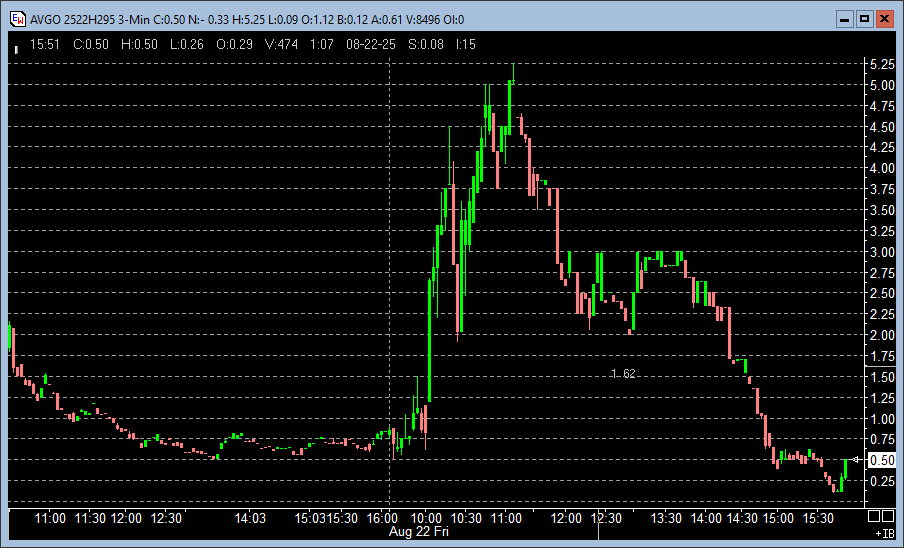
Task: Click the 1.75 label on the price axis
Action: point(883,357)
